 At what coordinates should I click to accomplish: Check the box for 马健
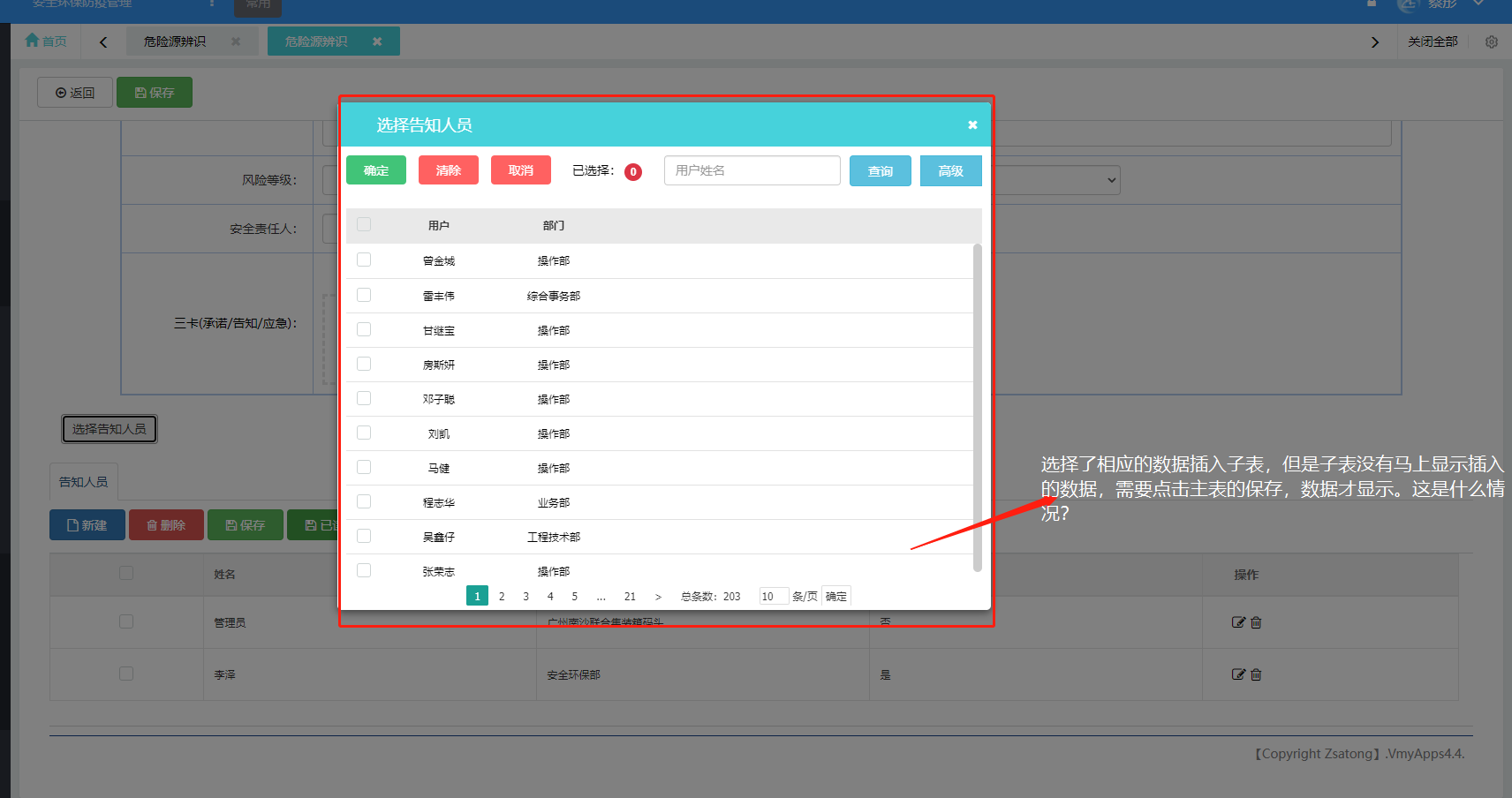[364, 467]
